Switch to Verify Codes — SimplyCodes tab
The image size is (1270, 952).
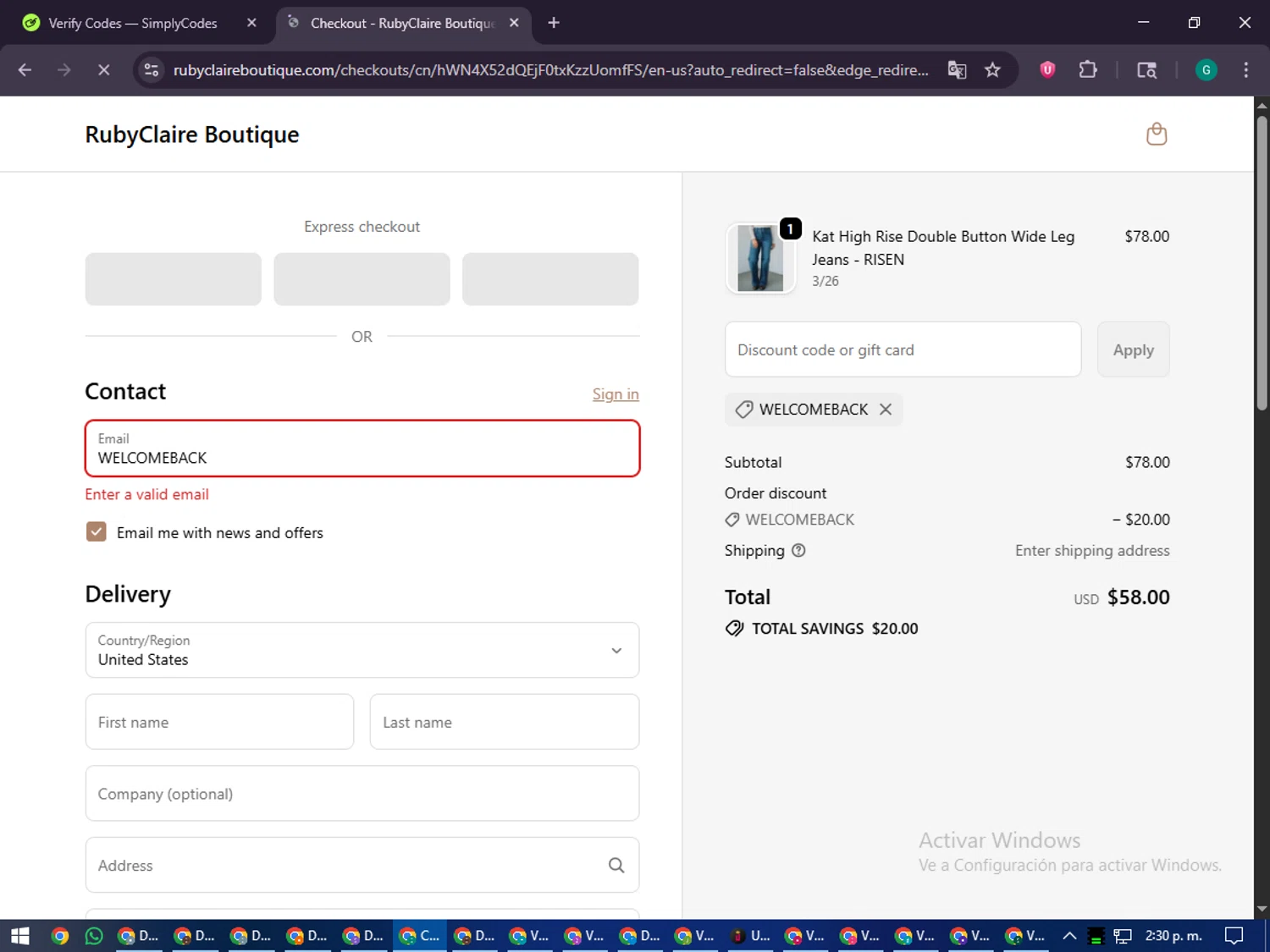[x=134, y=23]
